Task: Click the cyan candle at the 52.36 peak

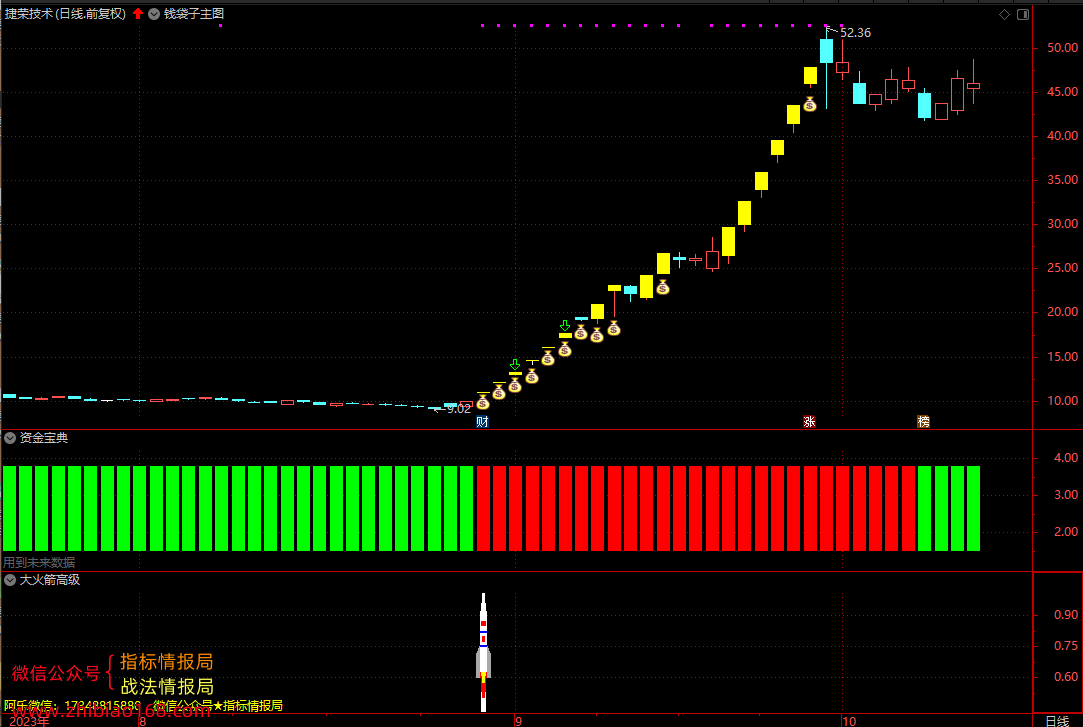Action: pos(826,52)
